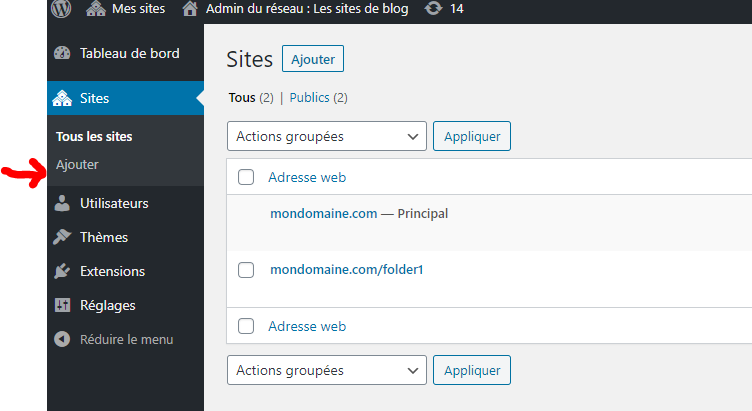752x411 pixels.
Task: Click the Thèmes brush icon
Action: pyautogui.click(x=63, y=238)
